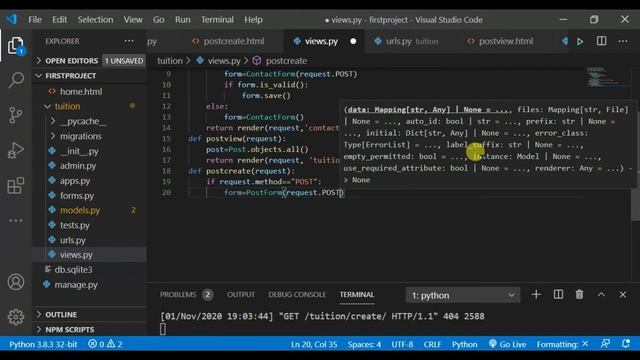Image resolution: width=640 pixels, height=360 pixels.
Task: Open Source Control view icon
Action: pos(16,115)
